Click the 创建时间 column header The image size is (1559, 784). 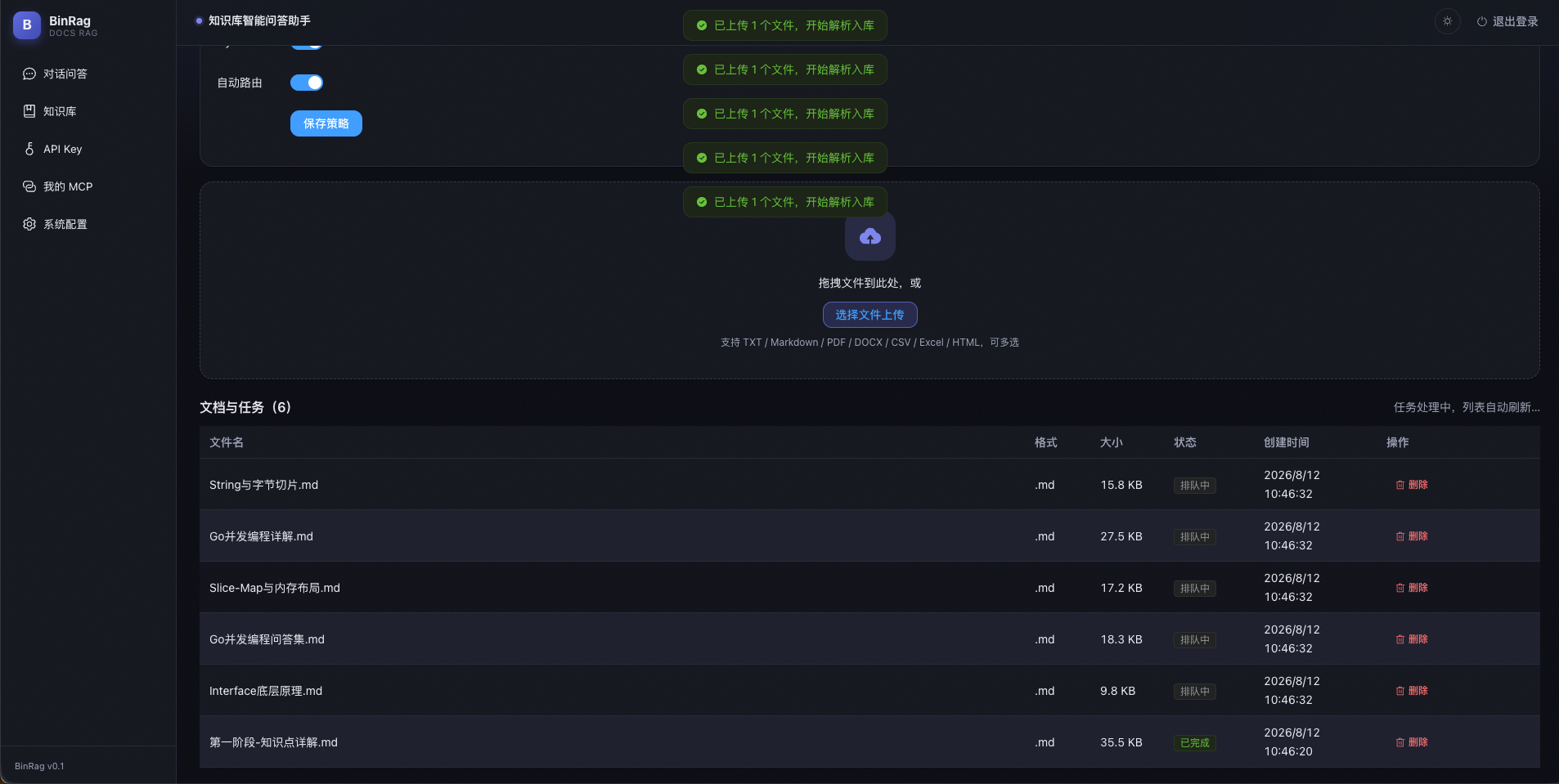click(1287, 442)
